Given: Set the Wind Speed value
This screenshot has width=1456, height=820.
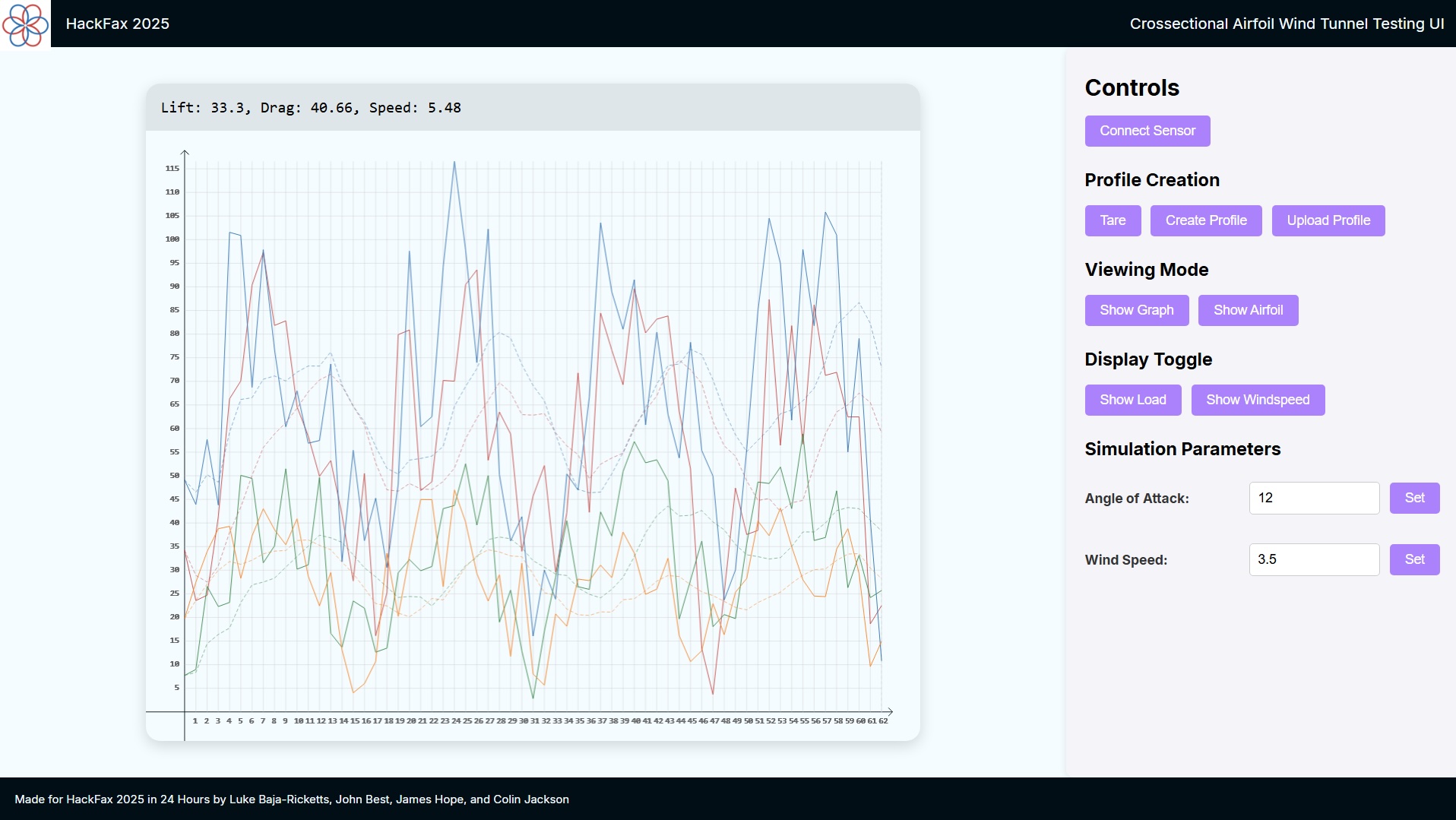Looking at the screenshot, I should (x=1414, y=559).
